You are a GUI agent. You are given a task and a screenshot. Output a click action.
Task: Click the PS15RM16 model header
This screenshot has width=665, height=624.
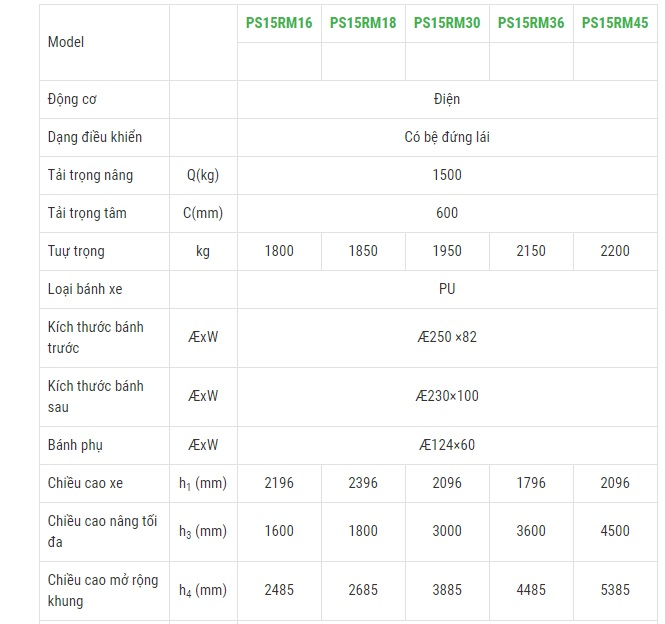279,23
